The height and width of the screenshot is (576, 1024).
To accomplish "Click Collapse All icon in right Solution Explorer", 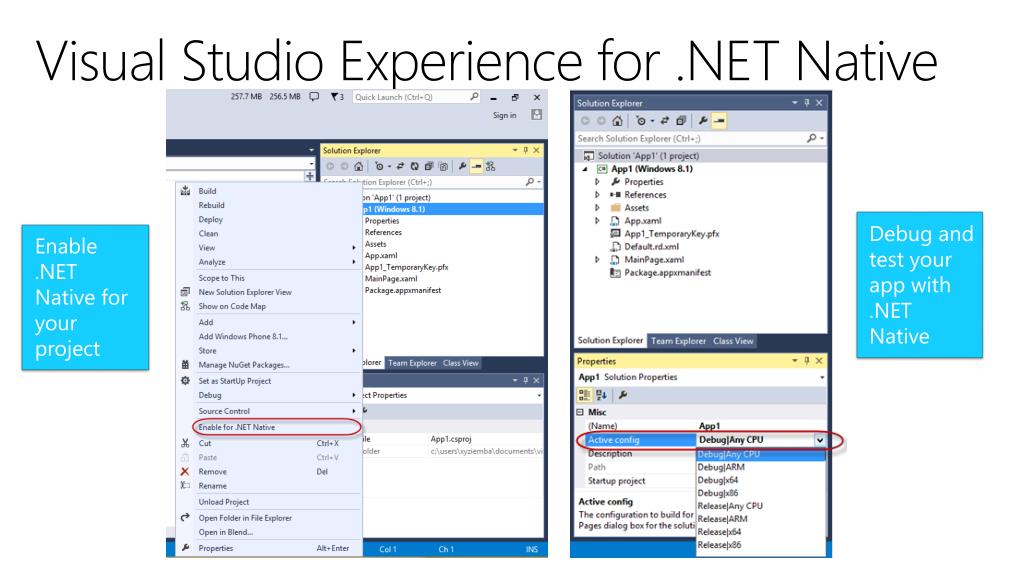I will point(681,121).
